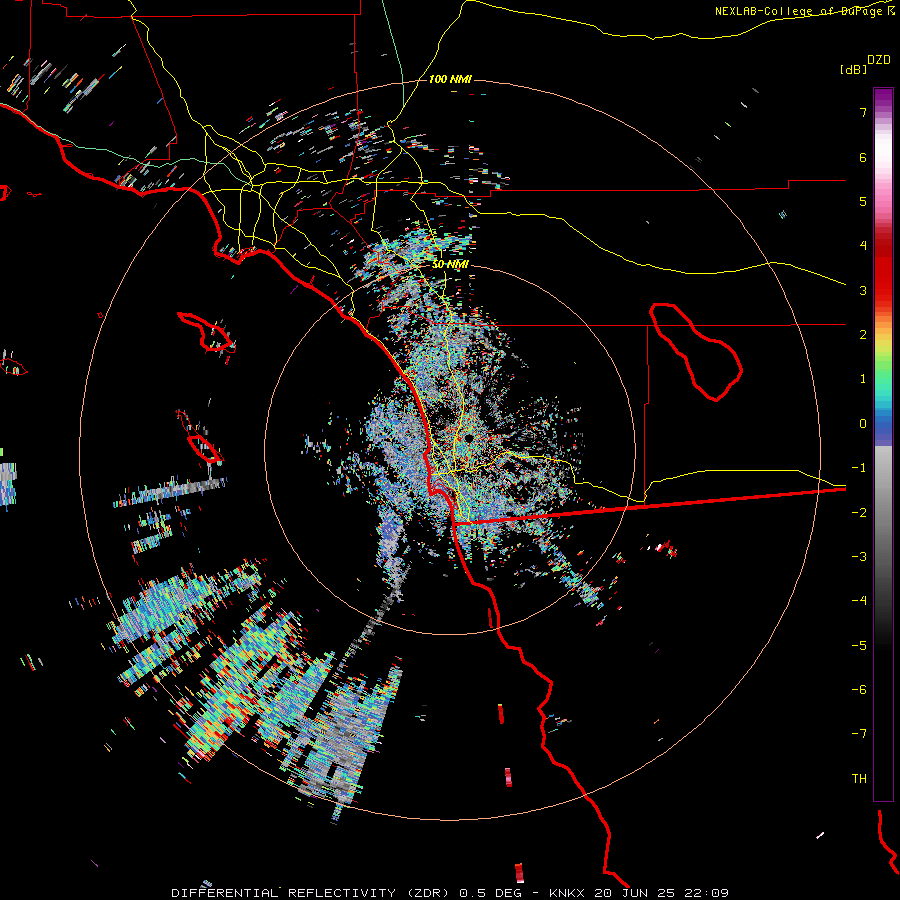Click the 1 value on the ZDR color scale
900x900 pixels.
pos(863,379)
